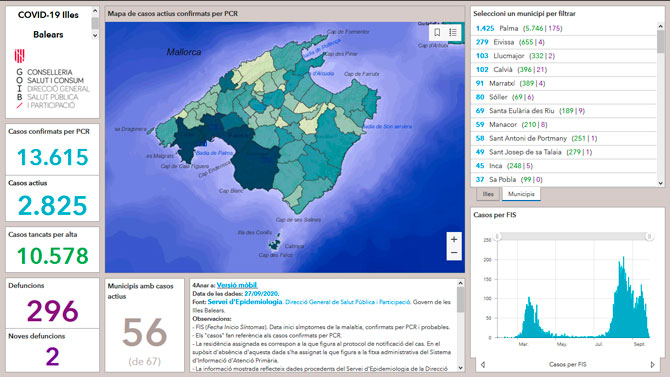
Task: Go to previous chart with left arrow
Action: pos(483,365)
